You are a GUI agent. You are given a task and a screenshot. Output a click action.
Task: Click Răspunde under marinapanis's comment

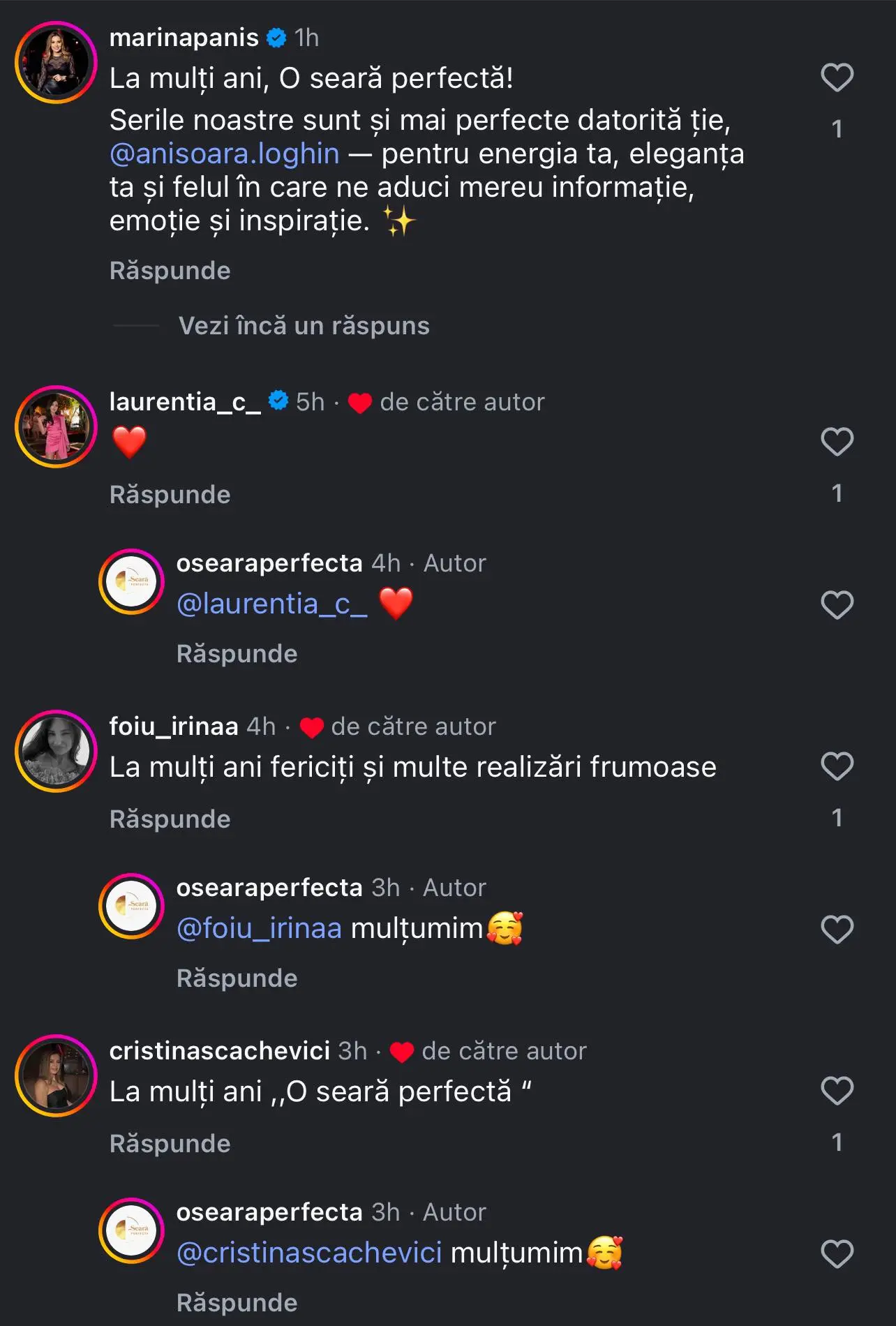(169, 270)
